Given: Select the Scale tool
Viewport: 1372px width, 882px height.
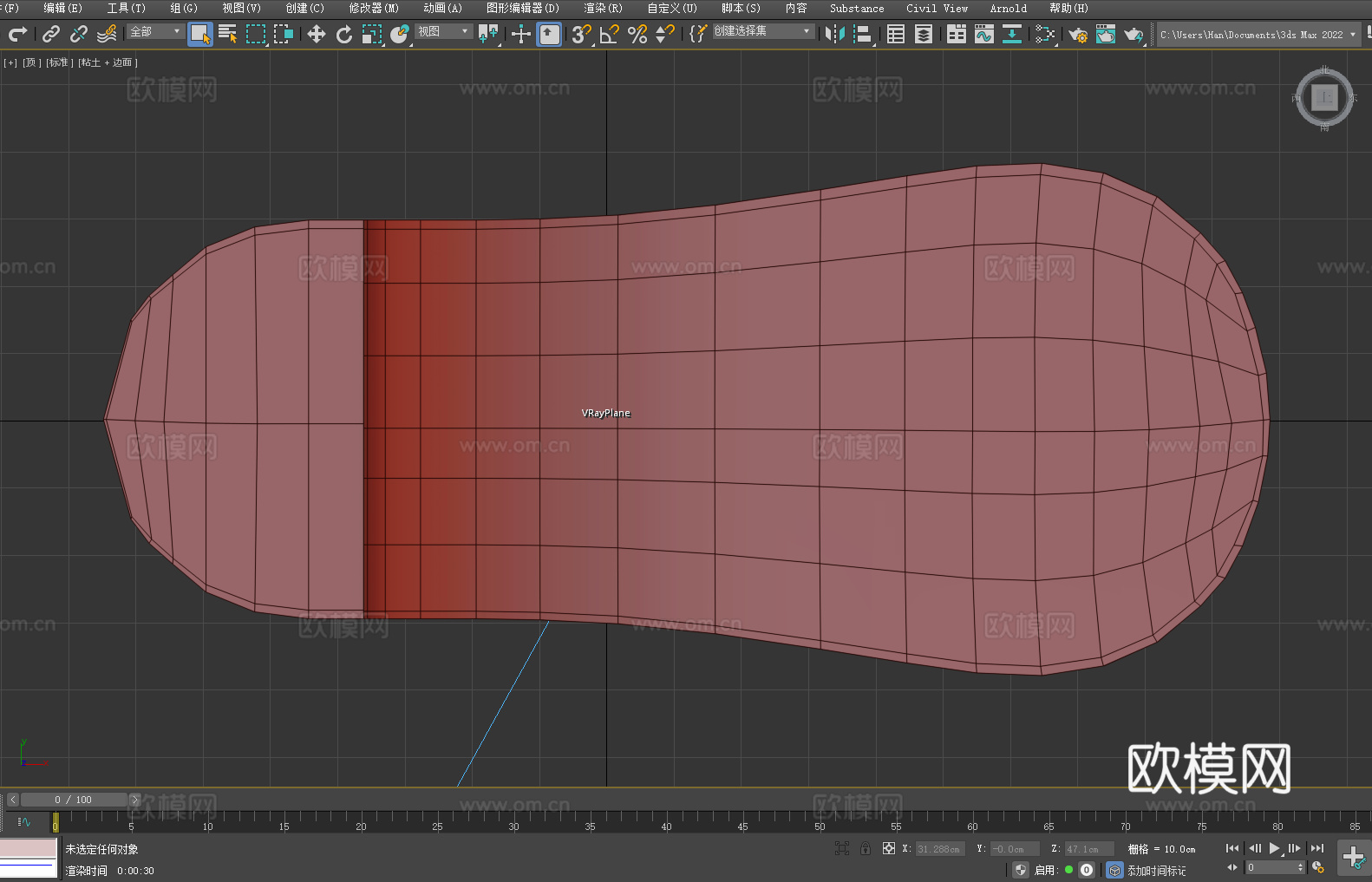Looking at the screenshot, I should (x=372, y=34).
